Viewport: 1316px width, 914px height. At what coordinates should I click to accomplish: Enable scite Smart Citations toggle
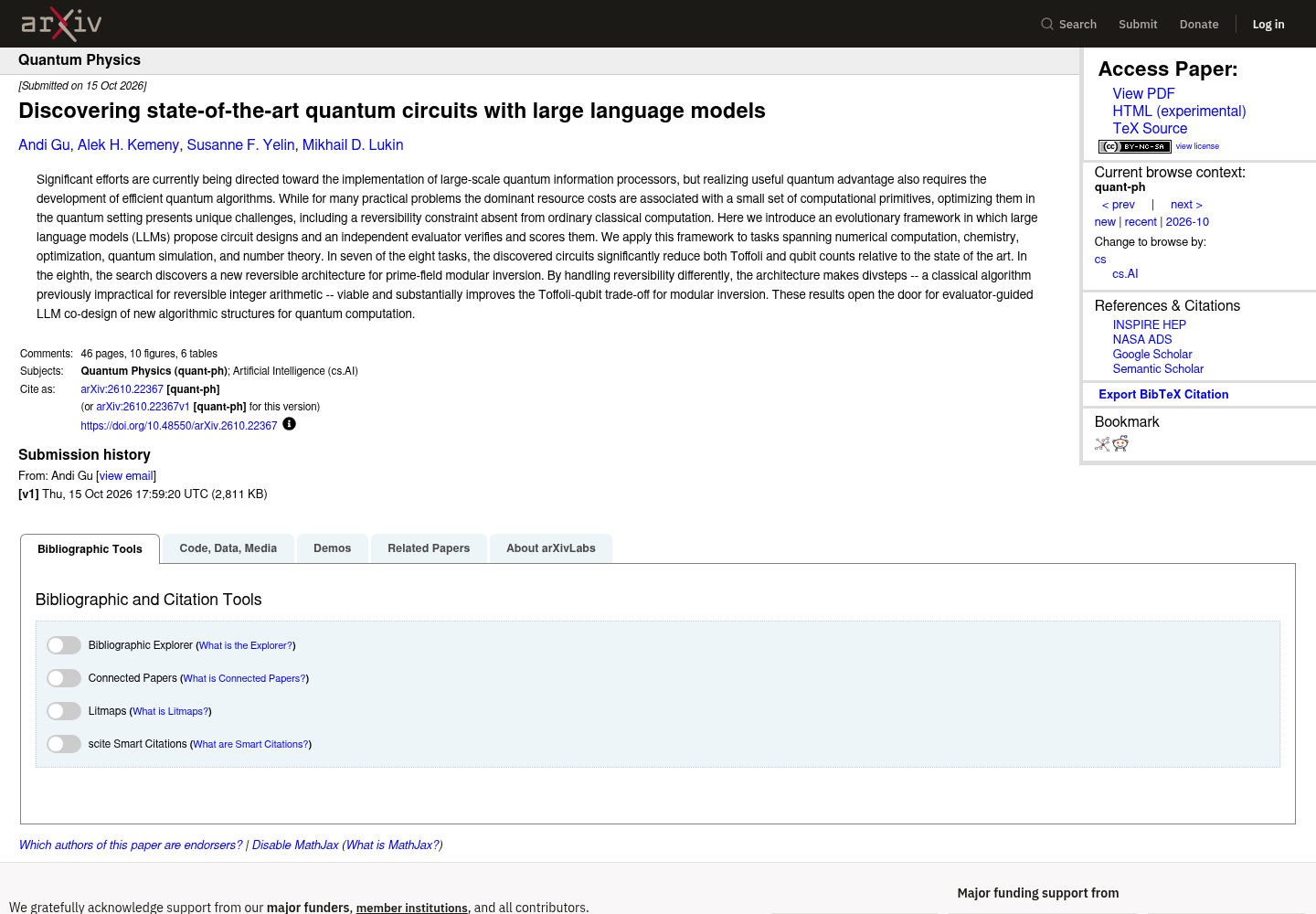[64, 744]
